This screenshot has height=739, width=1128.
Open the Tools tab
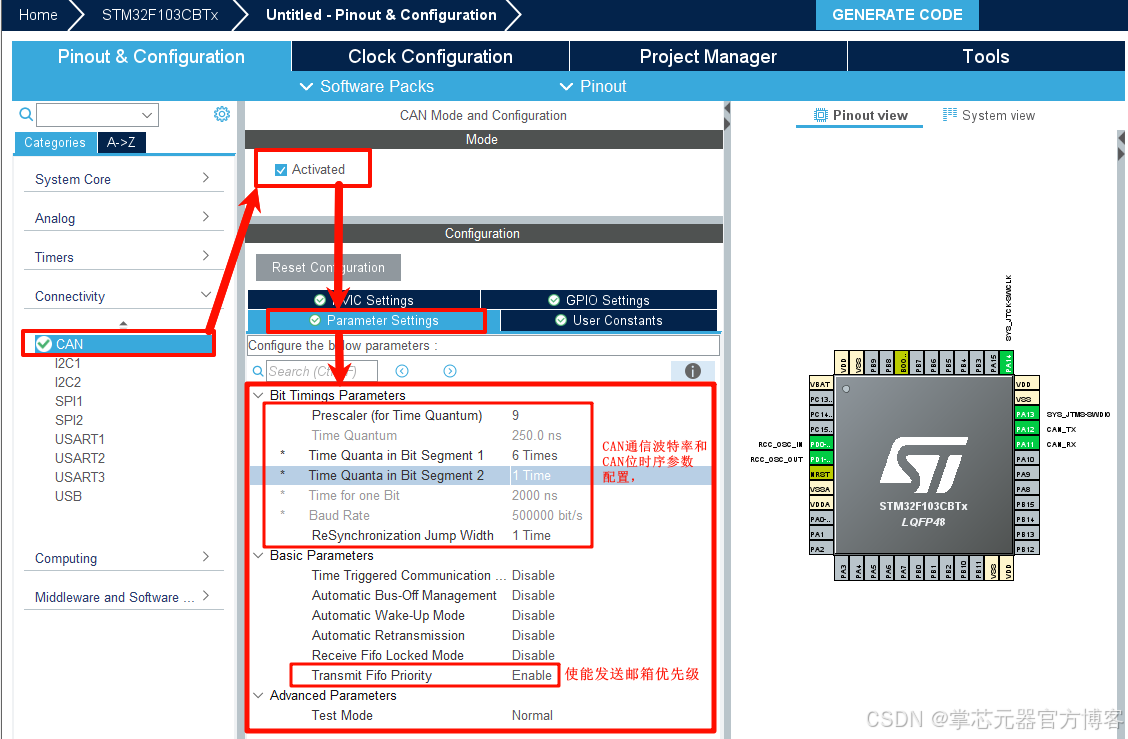click(986, 56)
